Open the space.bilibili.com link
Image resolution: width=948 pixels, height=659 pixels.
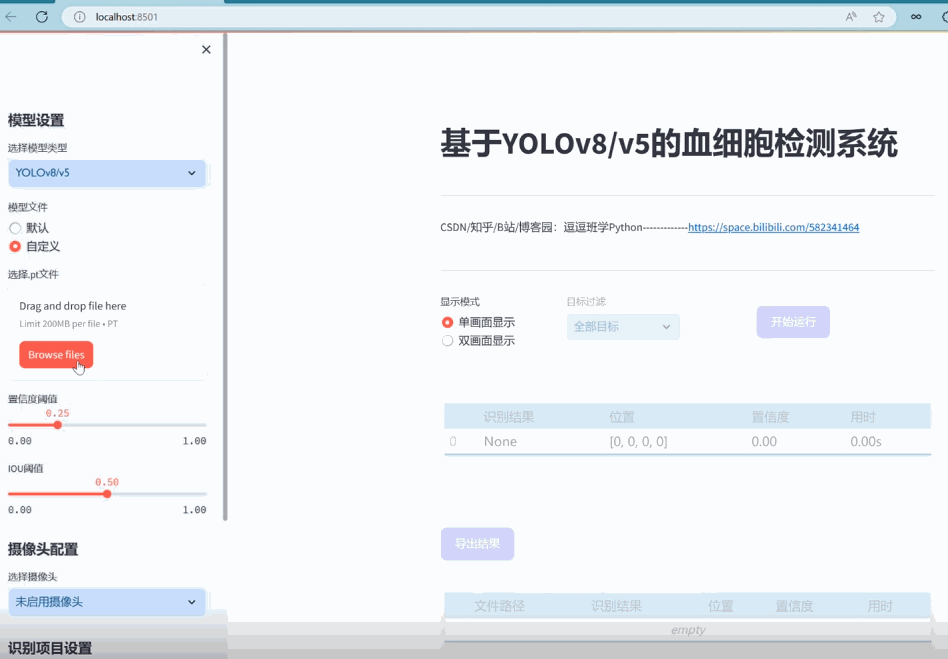773,227
